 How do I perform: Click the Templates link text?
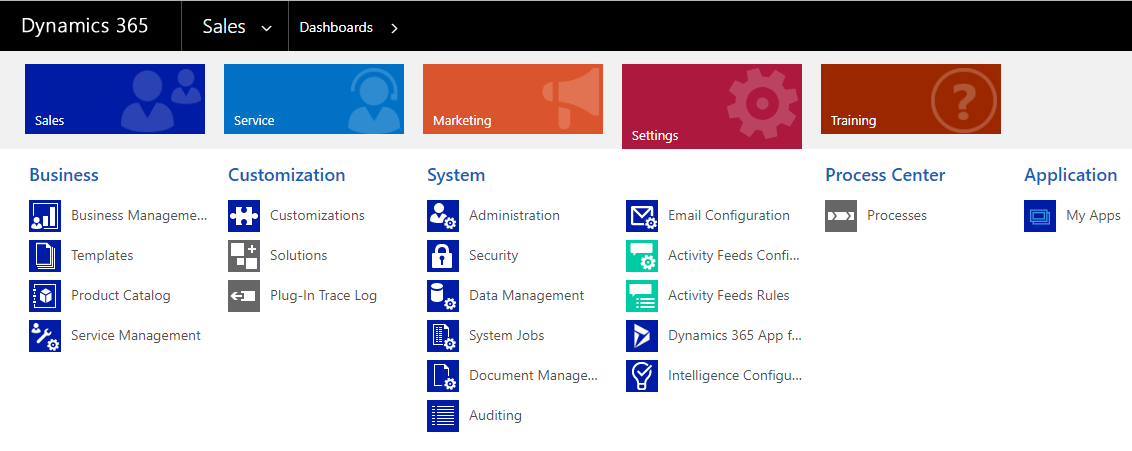click(103, 255)
